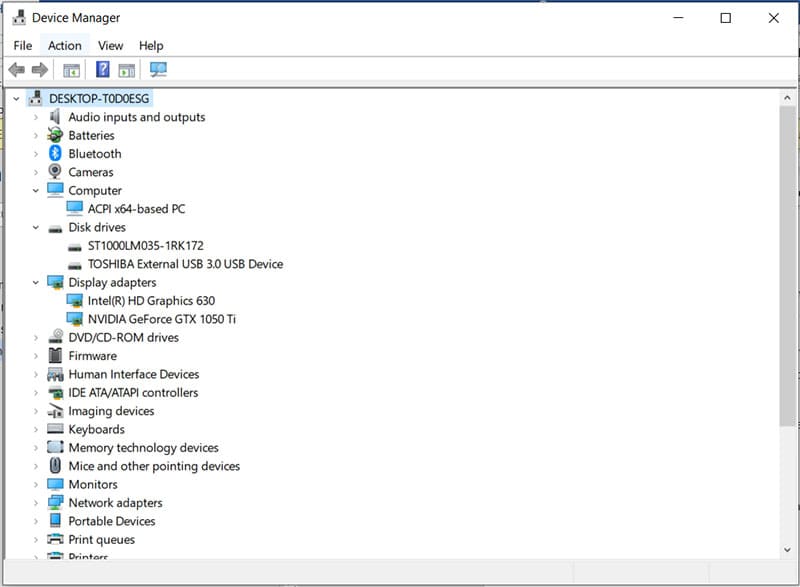Click the Network adapters category icon
The image size is (800, 587).
pos(55,502)
